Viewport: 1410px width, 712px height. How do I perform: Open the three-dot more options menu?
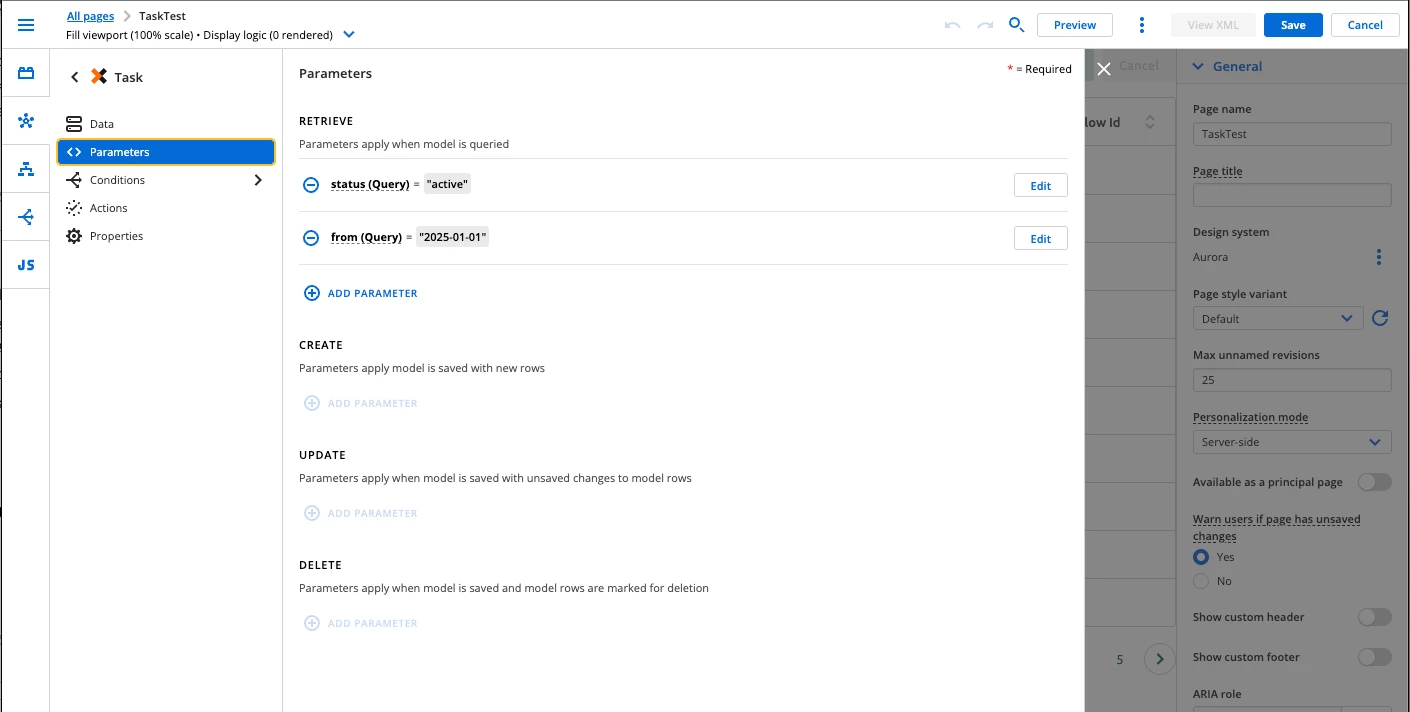[x=1142, y=25]
